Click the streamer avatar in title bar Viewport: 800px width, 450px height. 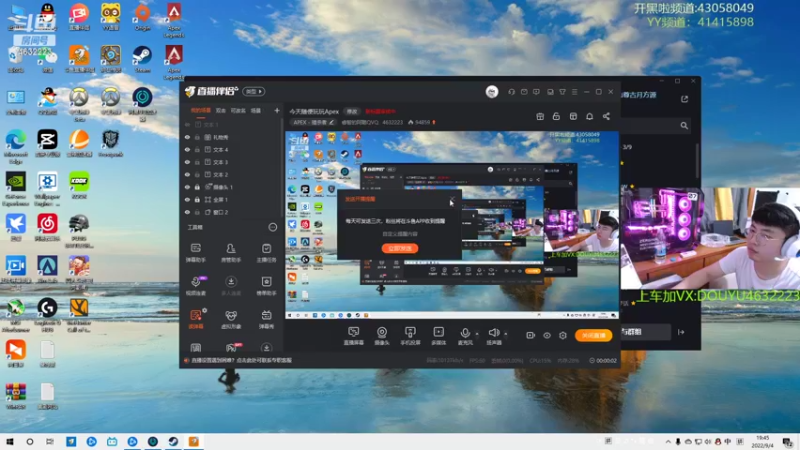click(492, 92)
